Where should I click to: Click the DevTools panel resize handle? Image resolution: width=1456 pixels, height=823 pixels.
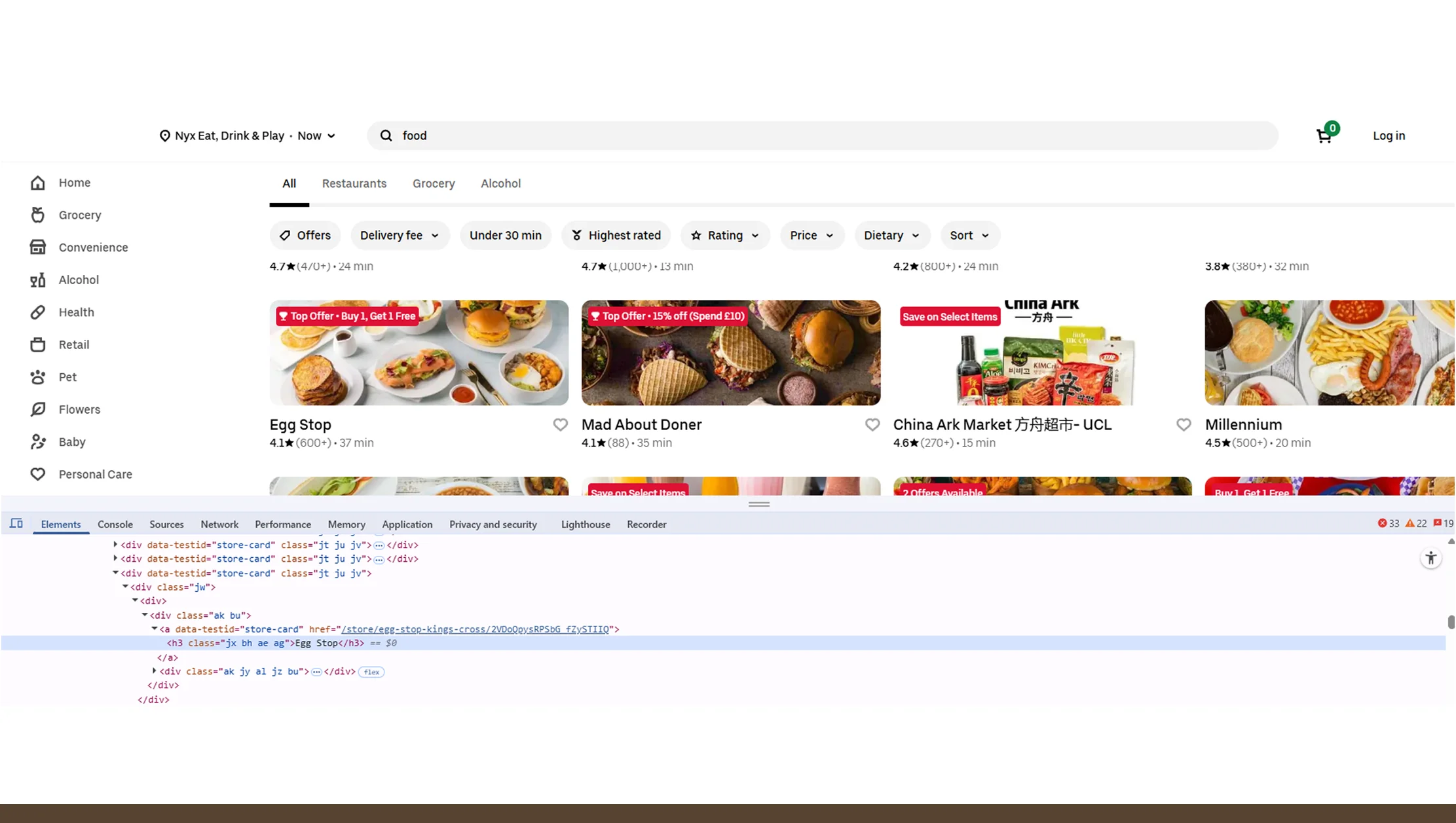pos(759,504)
